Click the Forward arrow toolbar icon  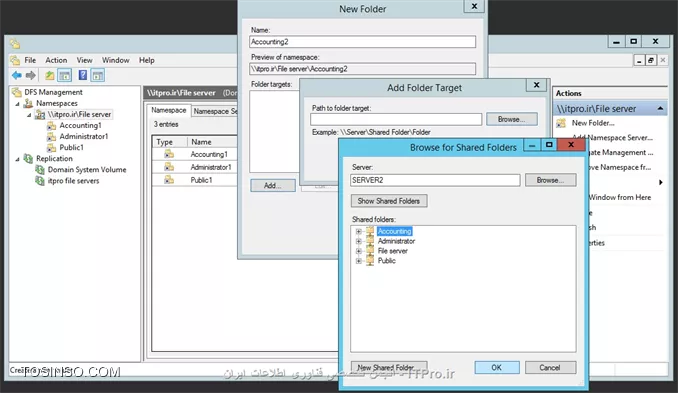(30, 76)
